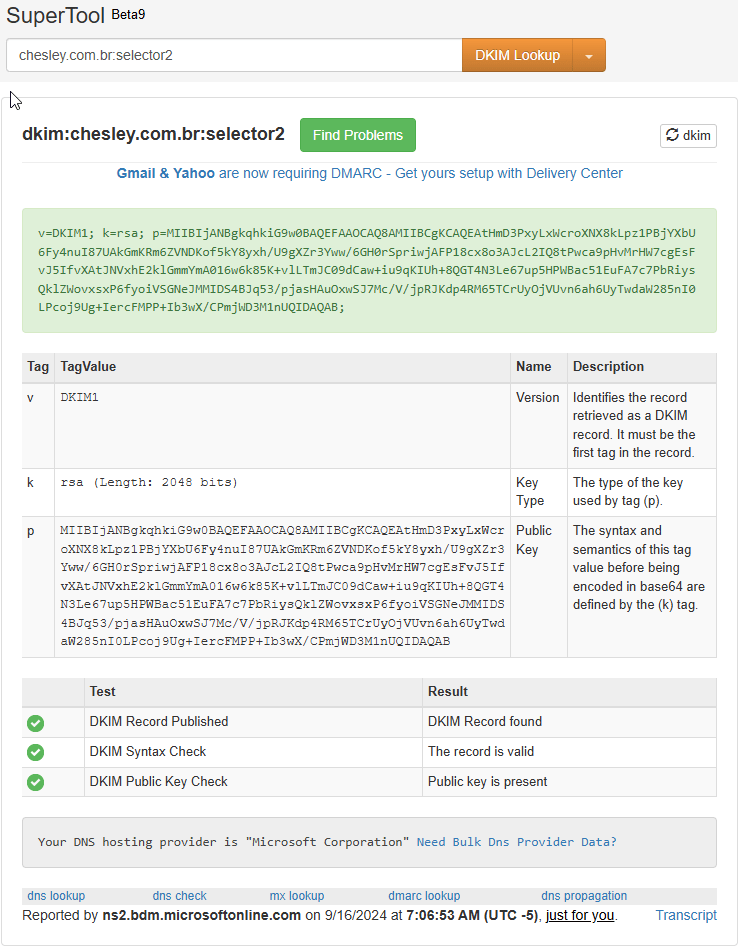Open the dns propagation link
Viewport: 738px width, 951px height.
[584, 896]
